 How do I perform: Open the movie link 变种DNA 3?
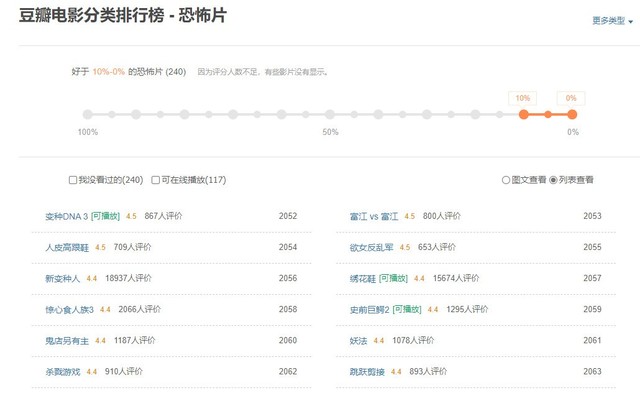click(67, 216)
